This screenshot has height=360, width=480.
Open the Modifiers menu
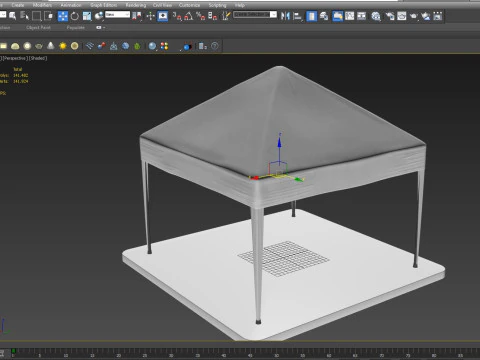click(x=42, y=5)
